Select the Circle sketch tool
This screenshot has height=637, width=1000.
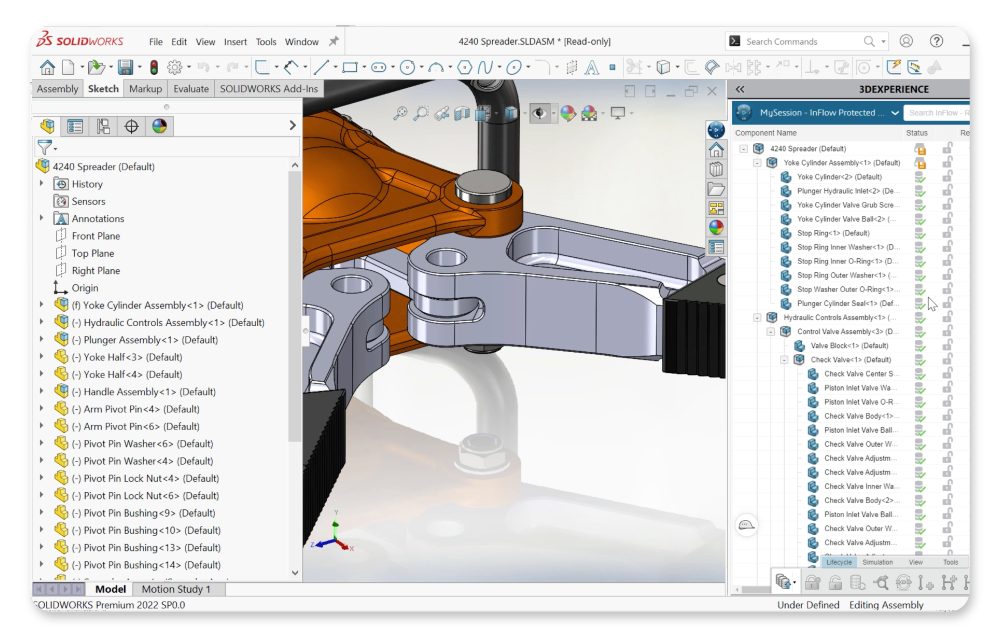click(x=407, y=67)
